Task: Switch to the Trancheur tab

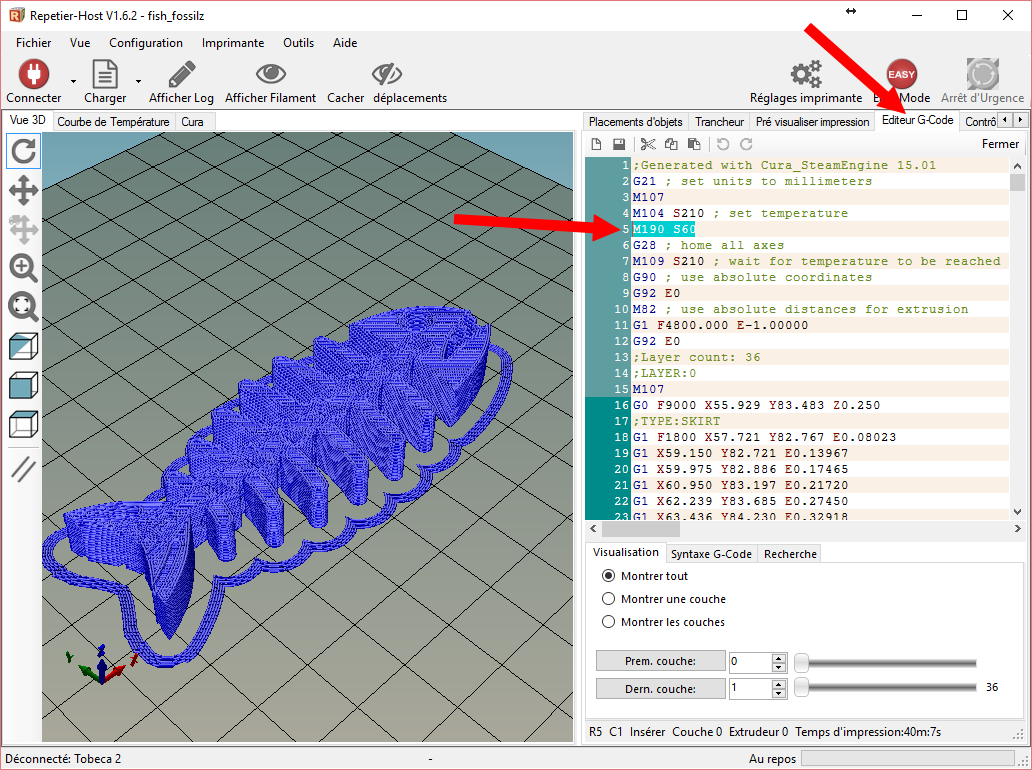Action: (719, 122)
